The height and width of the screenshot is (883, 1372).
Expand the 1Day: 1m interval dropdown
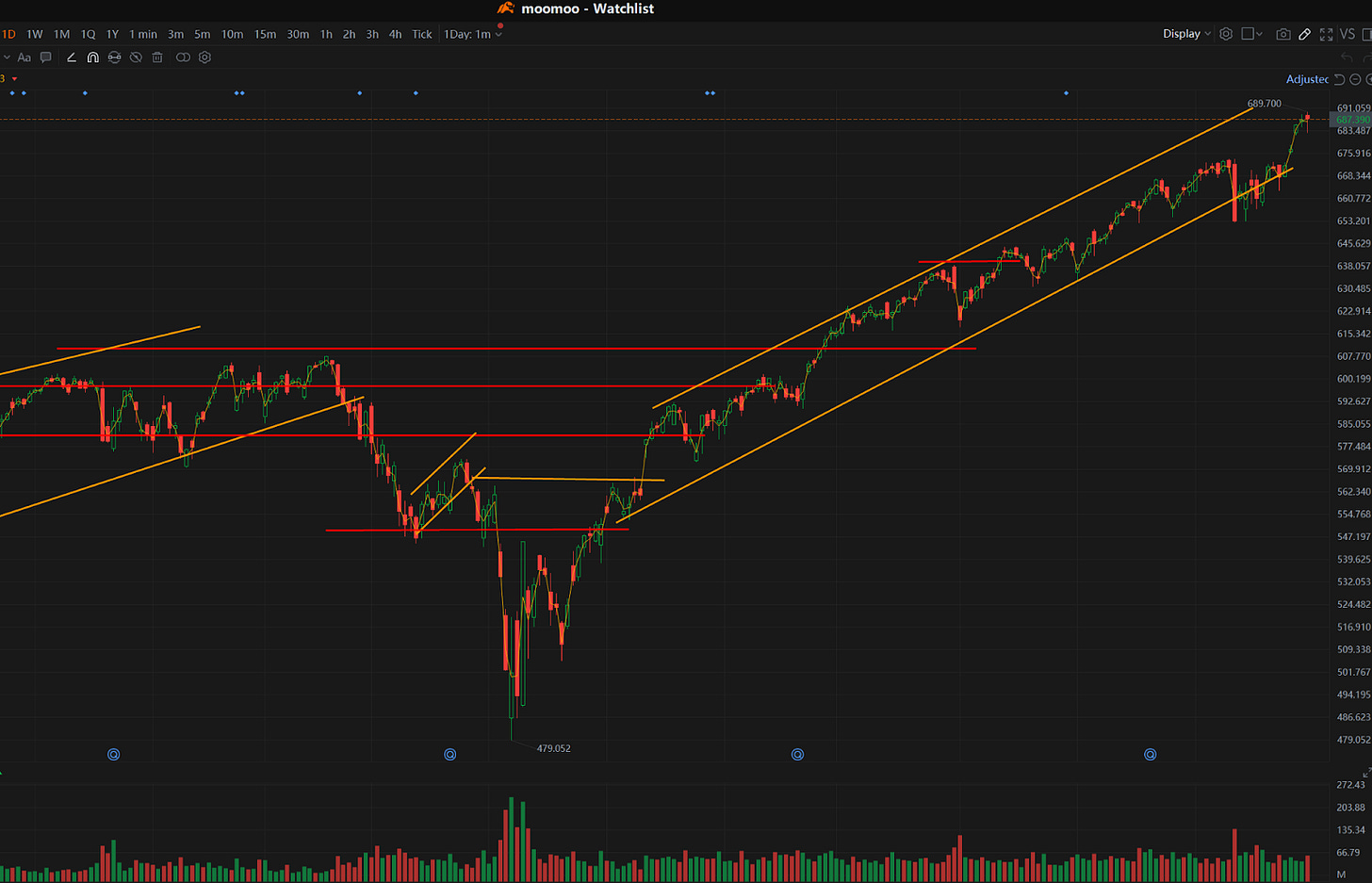(x=473, y=34)
